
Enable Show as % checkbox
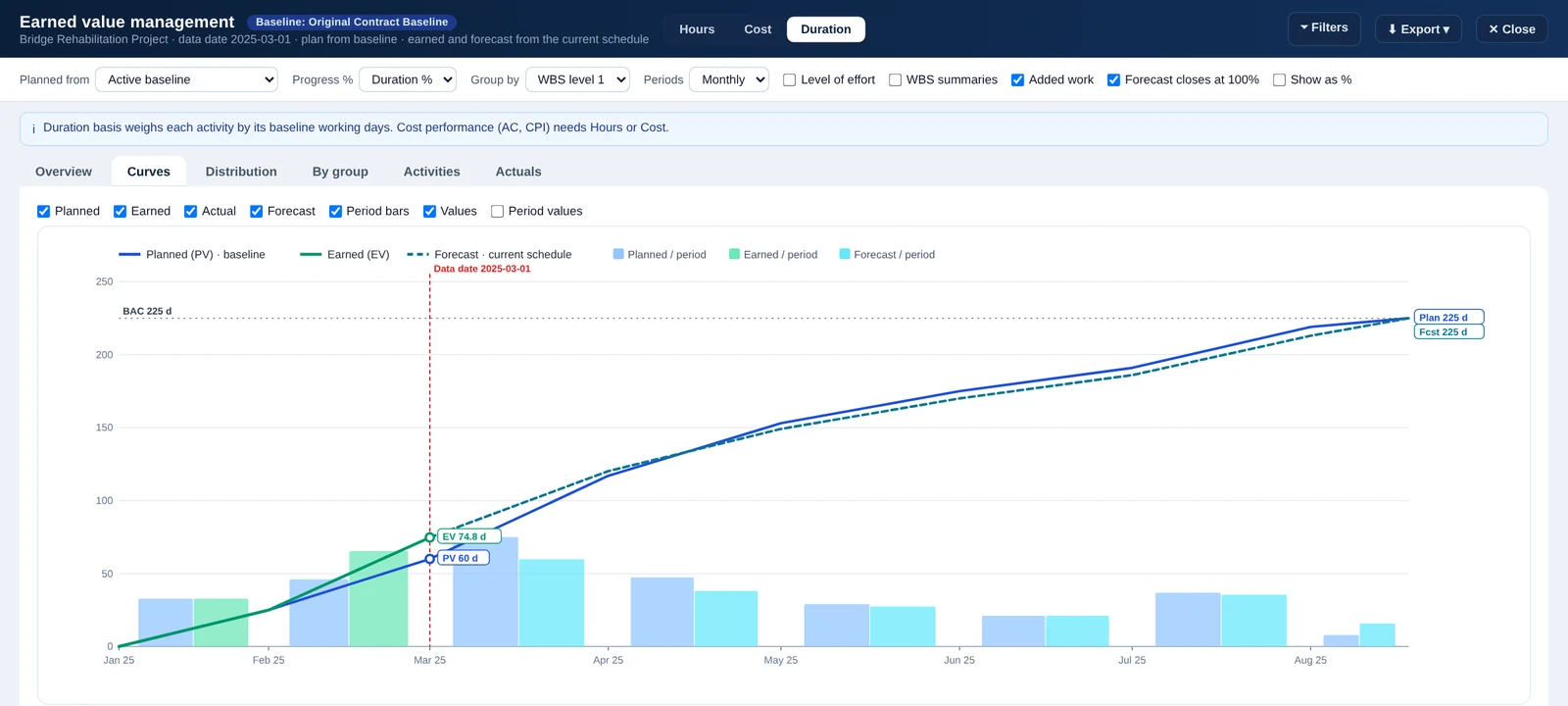1279,80
